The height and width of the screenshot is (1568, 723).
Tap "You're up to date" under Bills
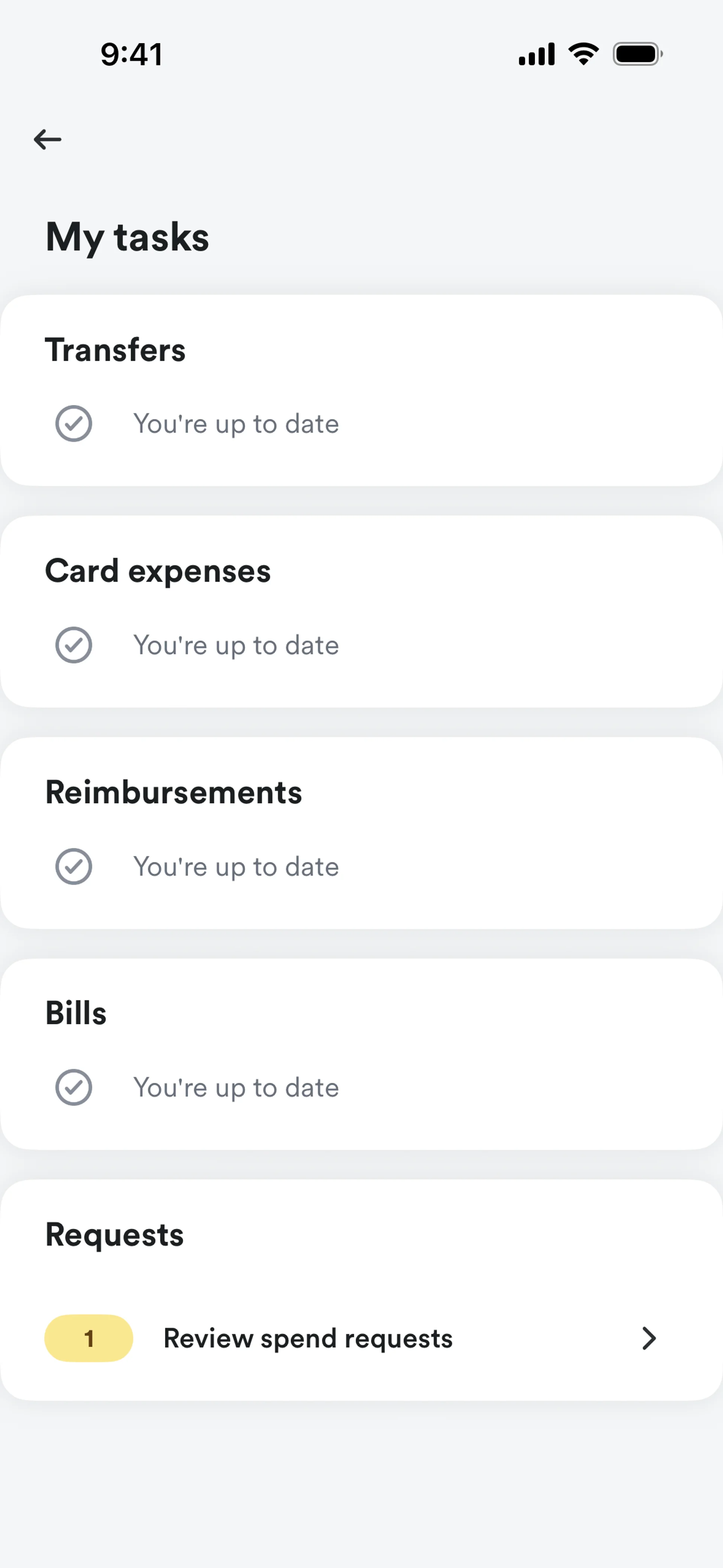[x=236, y=1088]
